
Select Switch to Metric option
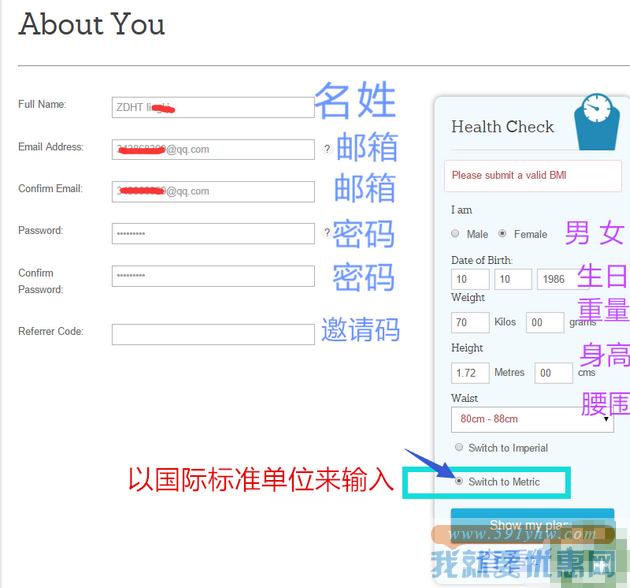pos(459,481)
